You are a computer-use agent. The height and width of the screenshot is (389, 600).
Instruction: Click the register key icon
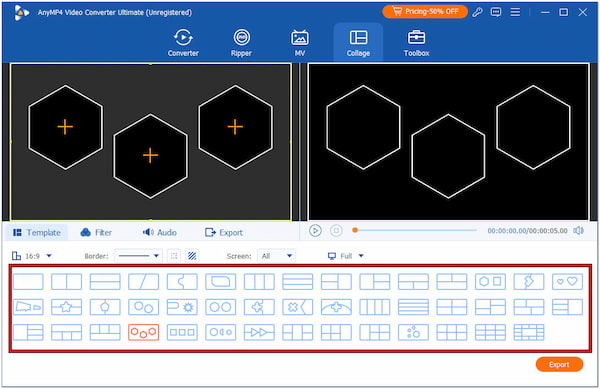click(477, 12)
